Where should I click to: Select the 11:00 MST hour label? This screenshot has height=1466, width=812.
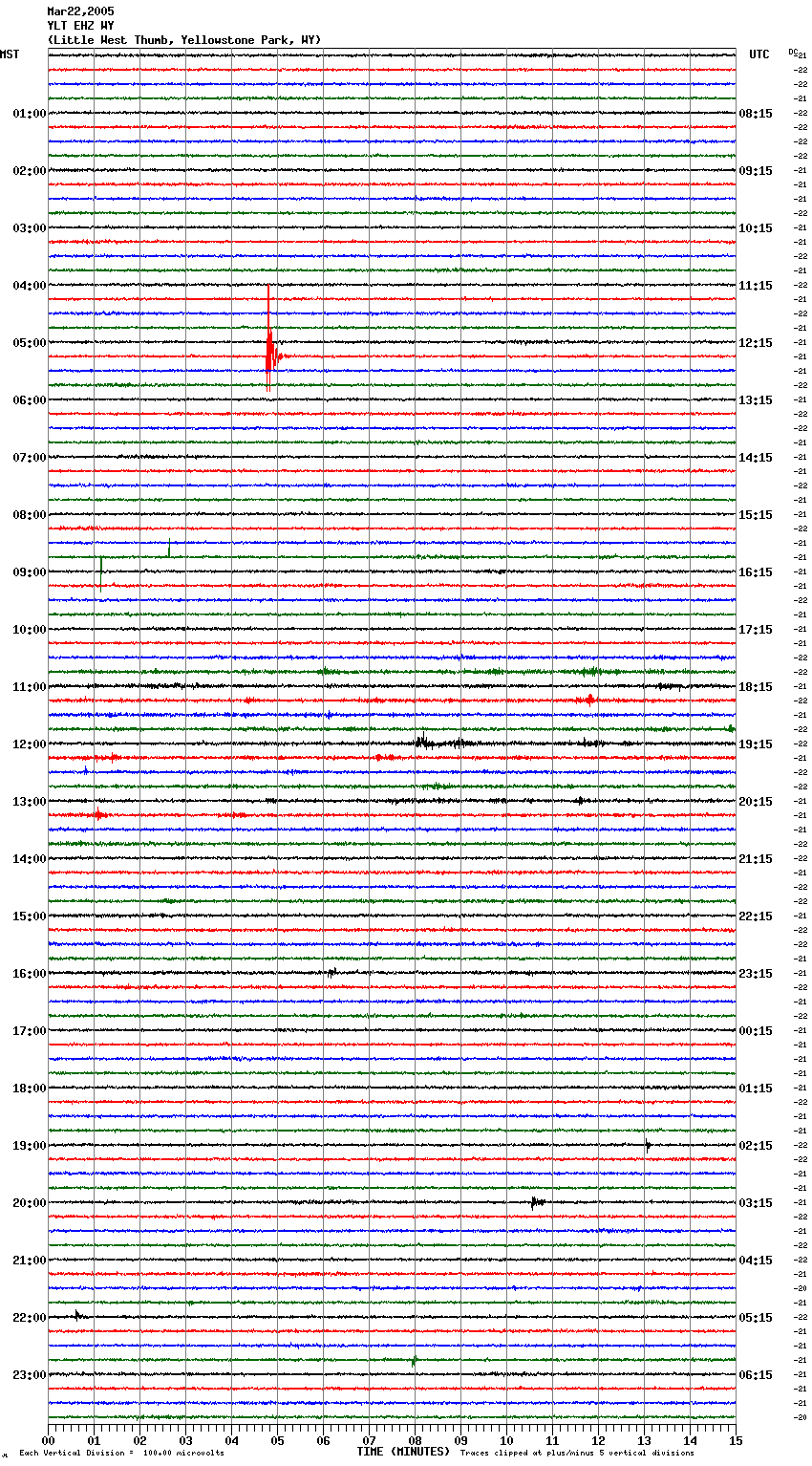click(x=30, y=687)
